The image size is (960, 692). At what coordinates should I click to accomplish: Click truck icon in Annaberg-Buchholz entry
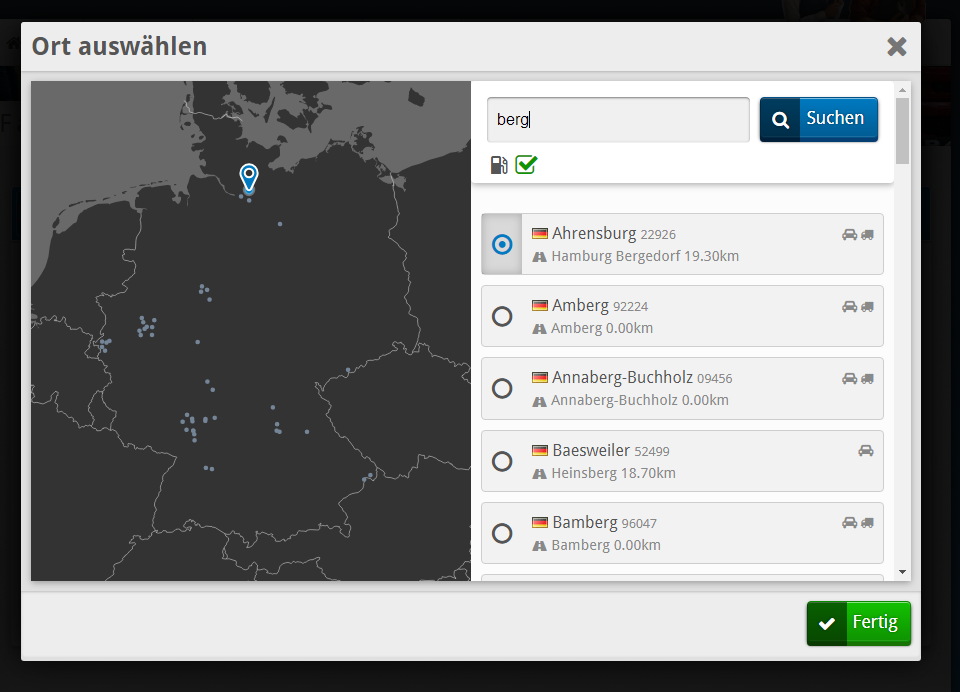tap(867, 379)
